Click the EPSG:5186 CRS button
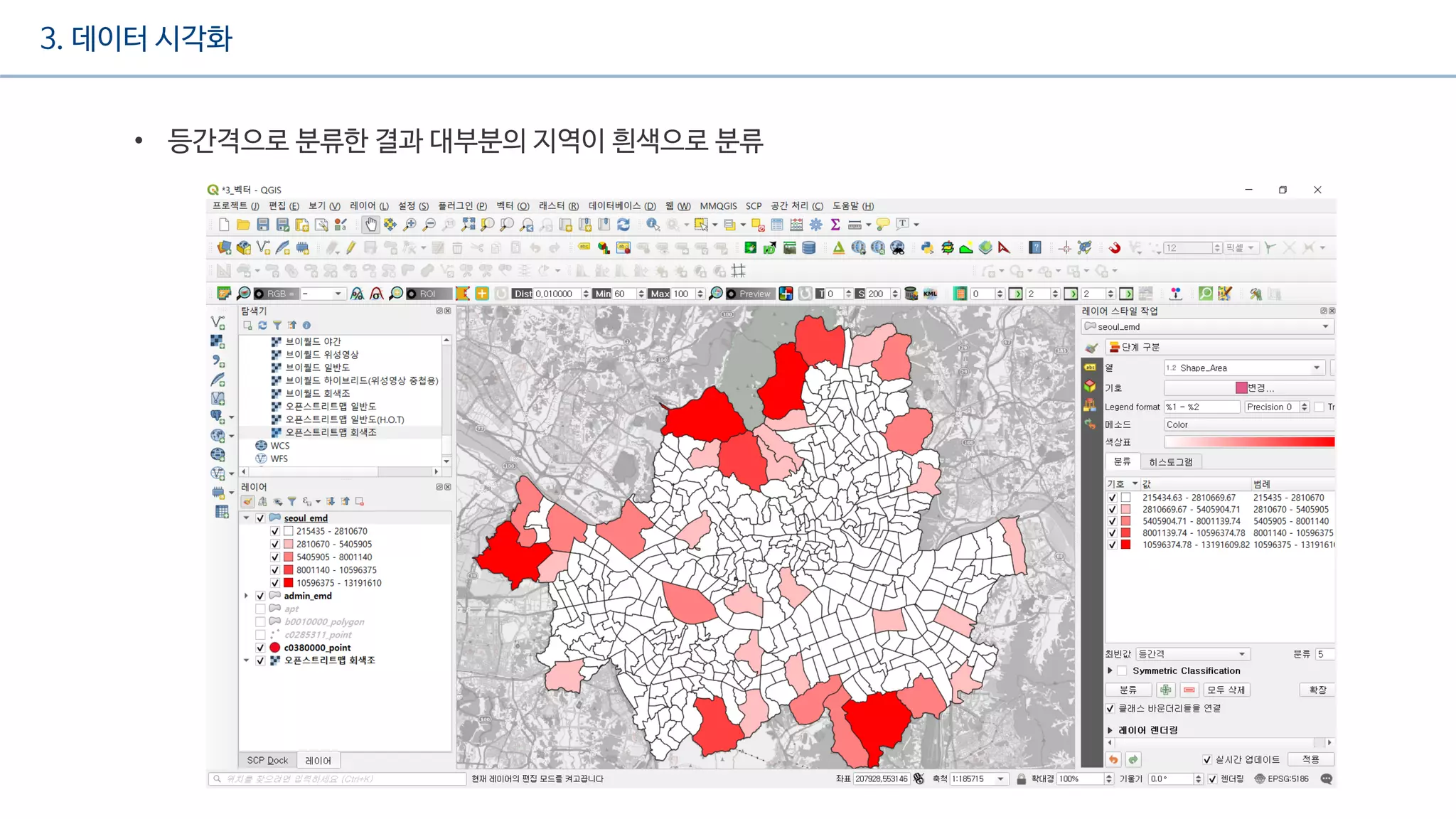1456x819 pixels. click(1281, 779)
